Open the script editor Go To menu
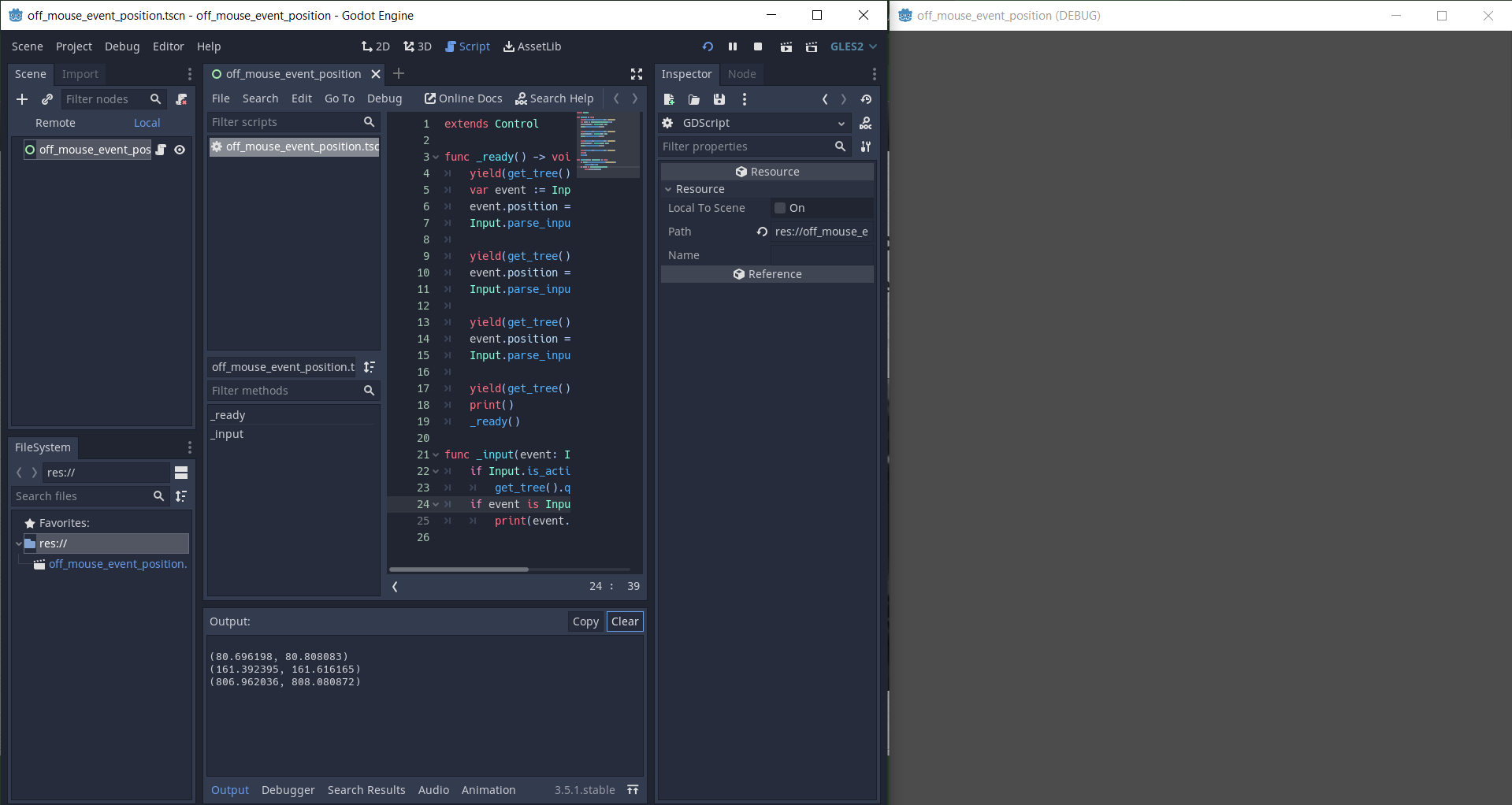Screen dimensions: 1512x805 [340, 98]
